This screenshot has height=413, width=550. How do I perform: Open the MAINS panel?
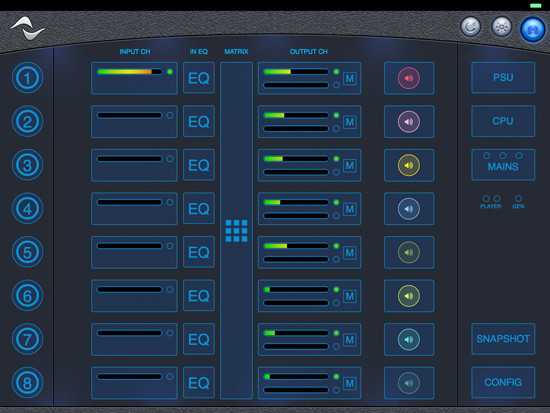[x=503, y=165]
